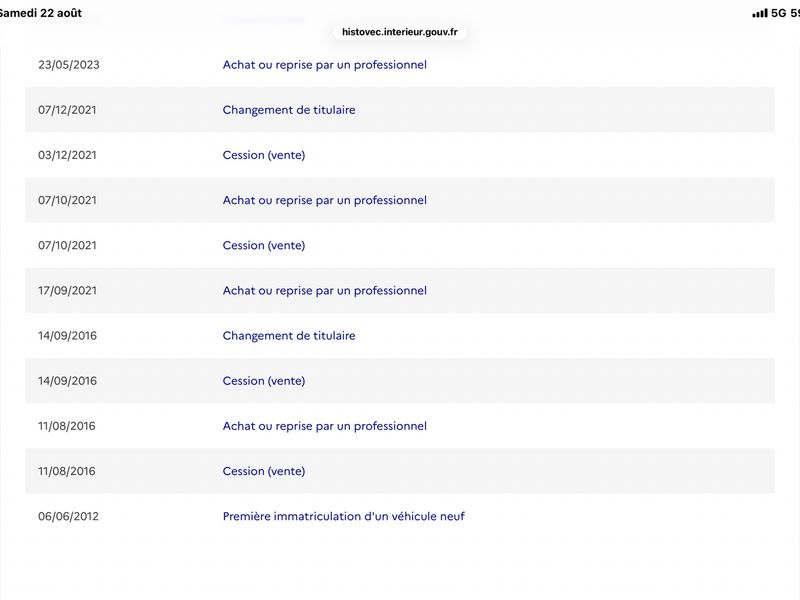Open 'Achat ou reprise' entry dated 07/10/2021
800x600 pixels.
[x=324, y=200]
